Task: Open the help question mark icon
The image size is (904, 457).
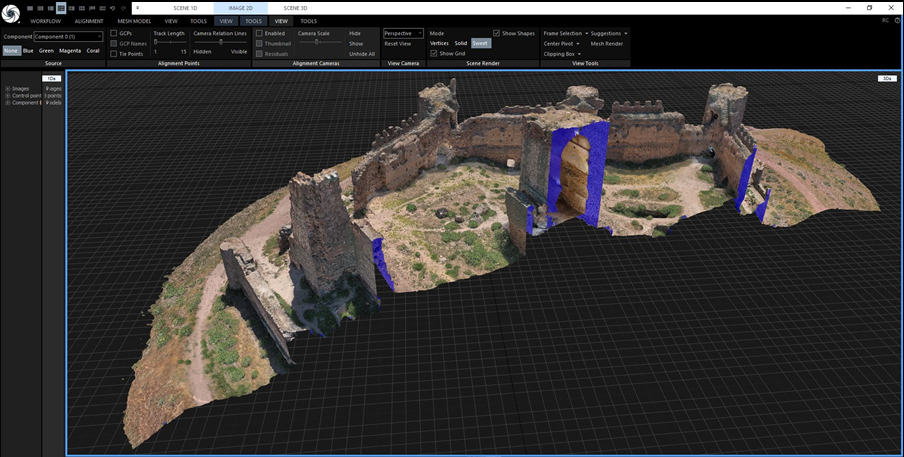Action: pyautogui.click(x=897, y=20)
